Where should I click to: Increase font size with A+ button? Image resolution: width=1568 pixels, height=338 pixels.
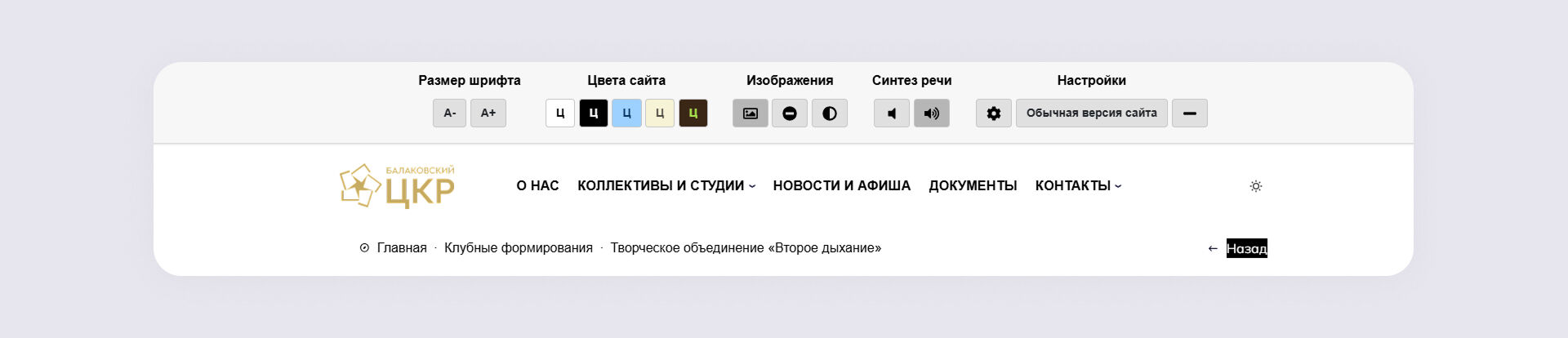488,113
